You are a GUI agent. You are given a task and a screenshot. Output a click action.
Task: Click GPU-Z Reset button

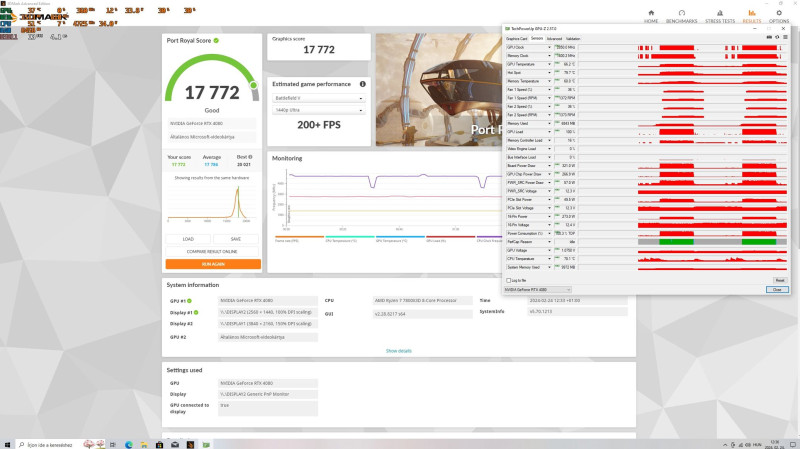(x=780, y=280)
